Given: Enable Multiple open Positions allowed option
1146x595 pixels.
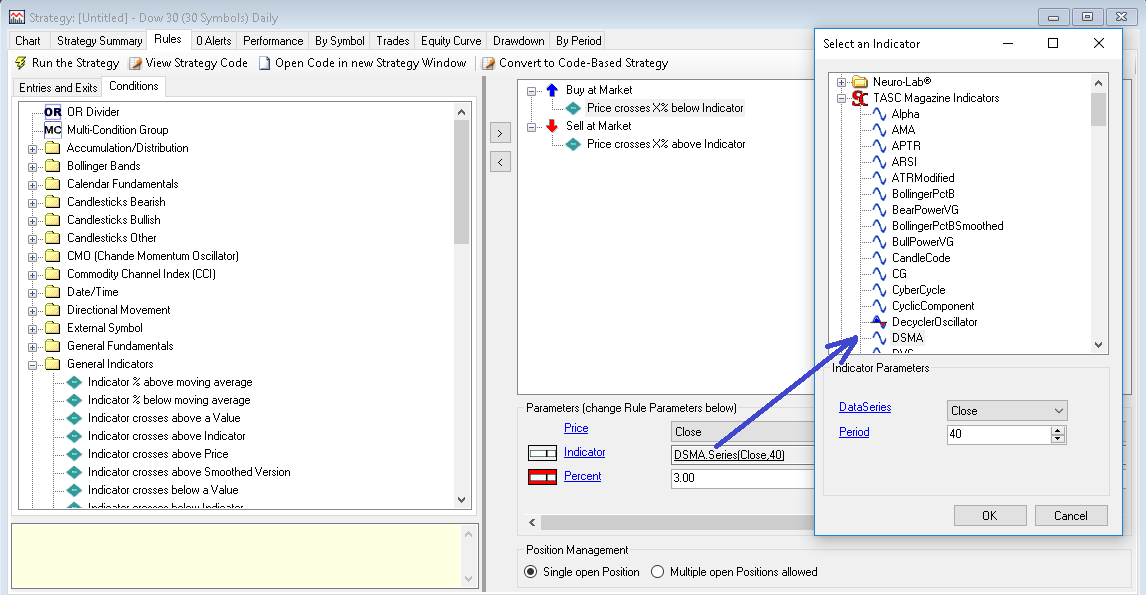Looking at the screenshot, I should coord(658,572).
